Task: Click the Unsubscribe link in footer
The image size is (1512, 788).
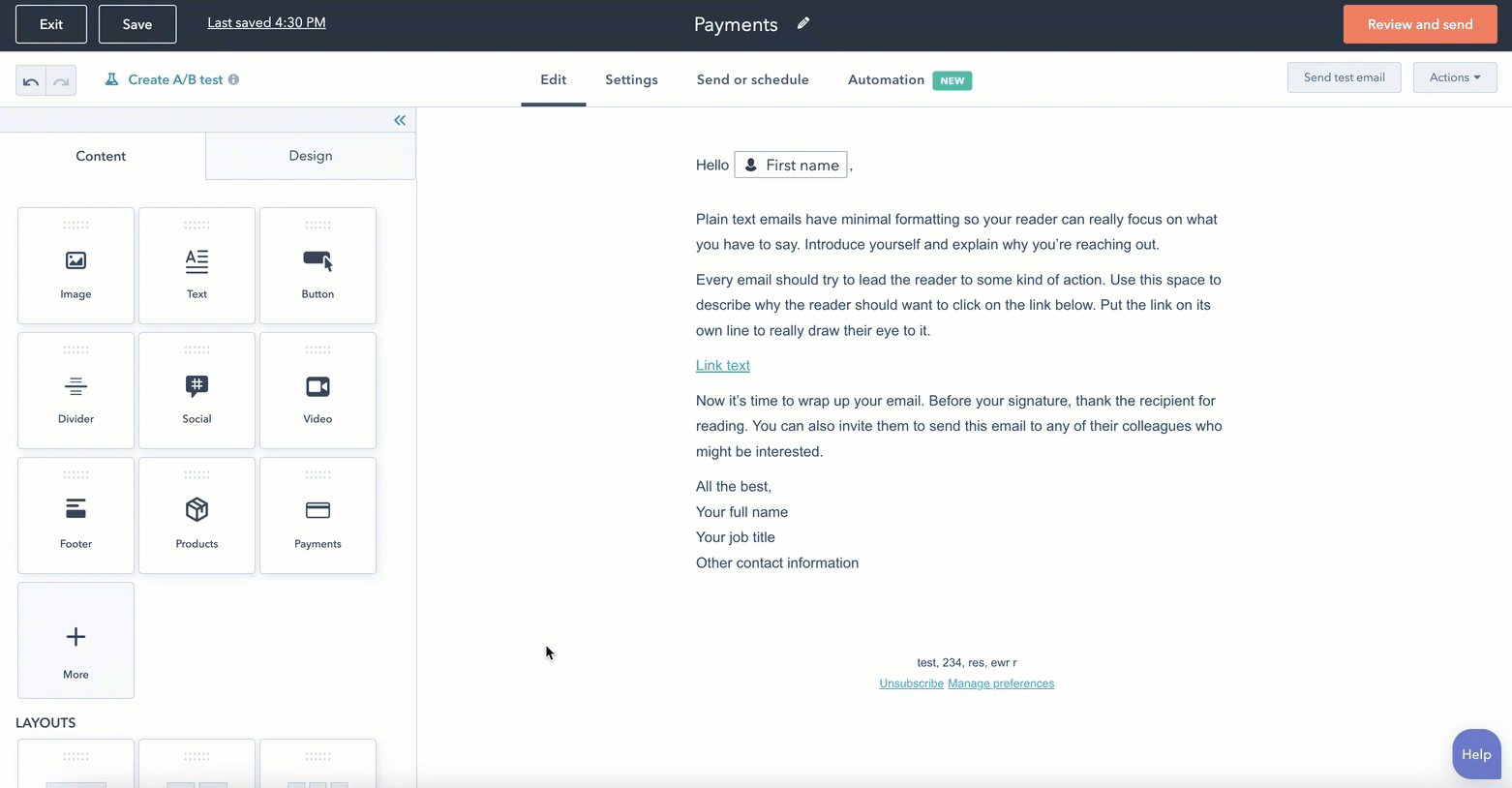Action: click(x=911, y=683)
